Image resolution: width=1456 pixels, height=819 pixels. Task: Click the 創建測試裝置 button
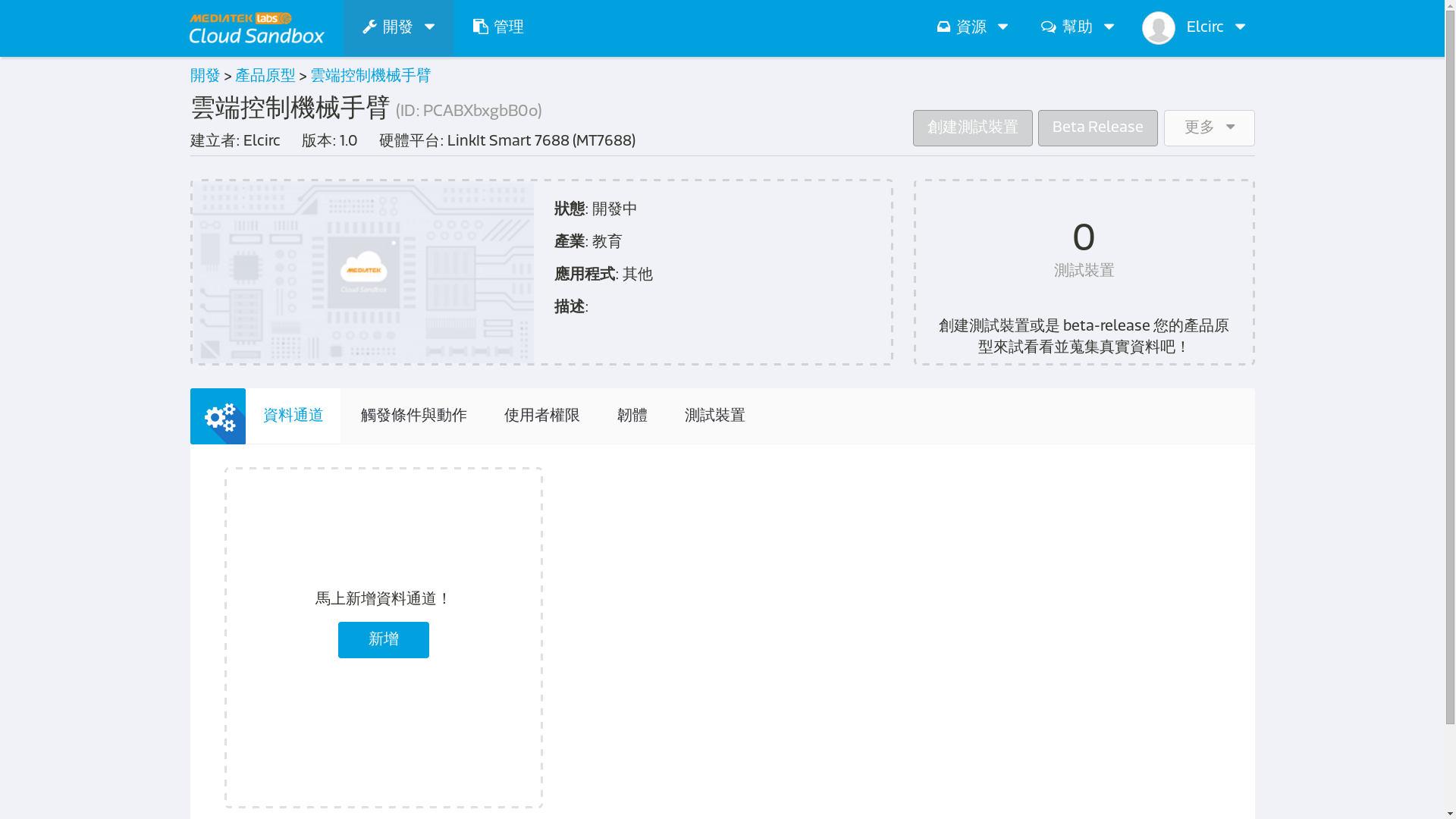(x=972, y=128)
